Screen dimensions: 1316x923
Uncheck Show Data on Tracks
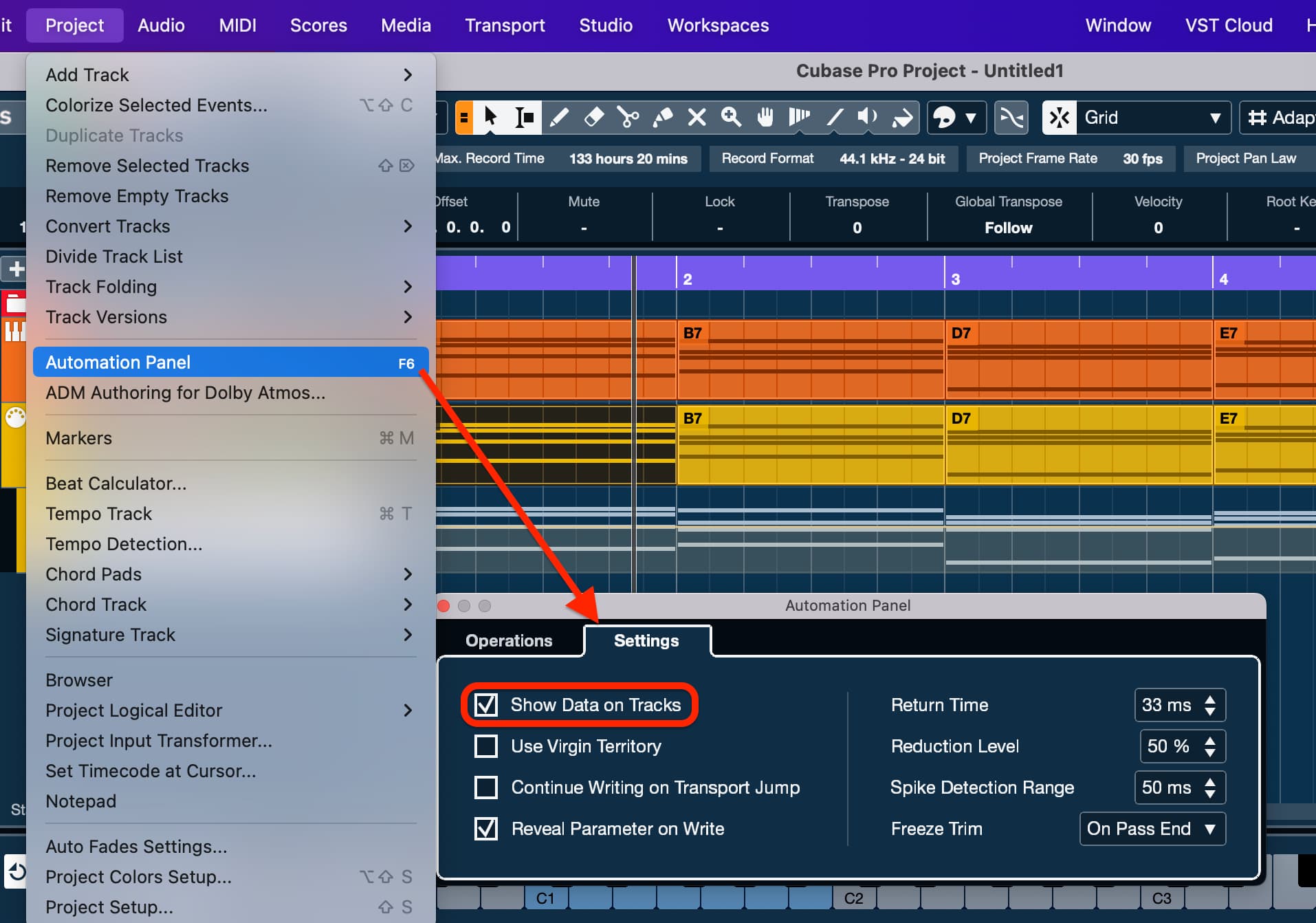486,704
